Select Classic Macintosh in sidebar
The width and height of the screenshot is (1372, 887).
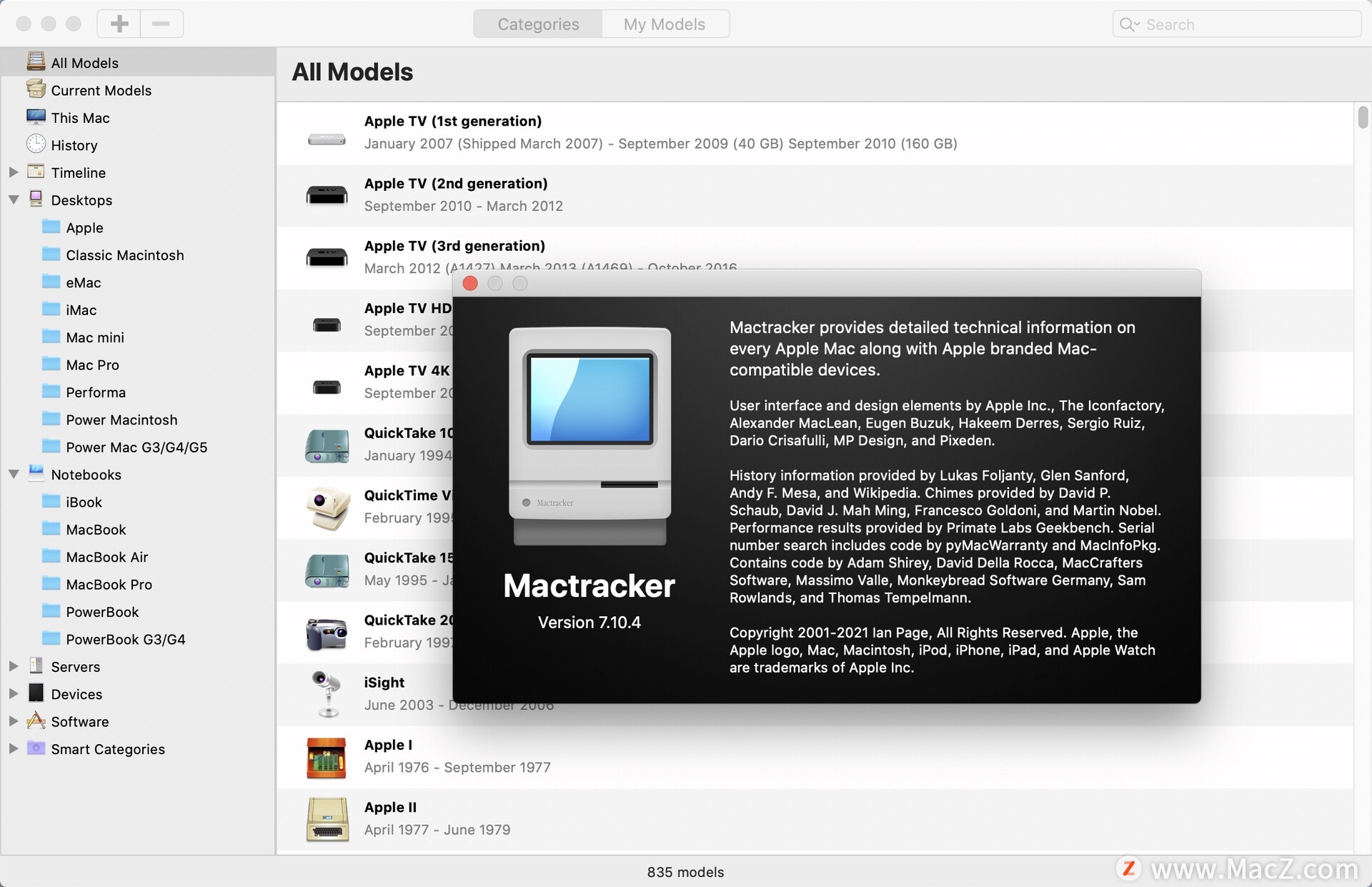point(125,255)
